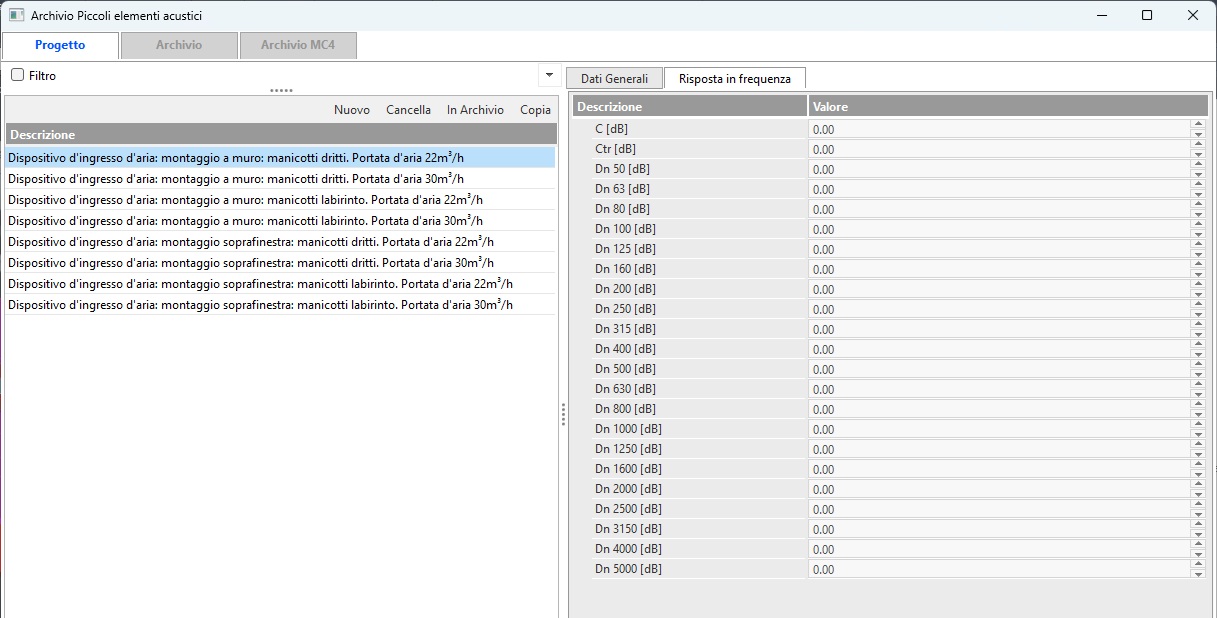This screenshot has height=618, width=1217.
Task: Click the Nuovo button
Action: 351,110
